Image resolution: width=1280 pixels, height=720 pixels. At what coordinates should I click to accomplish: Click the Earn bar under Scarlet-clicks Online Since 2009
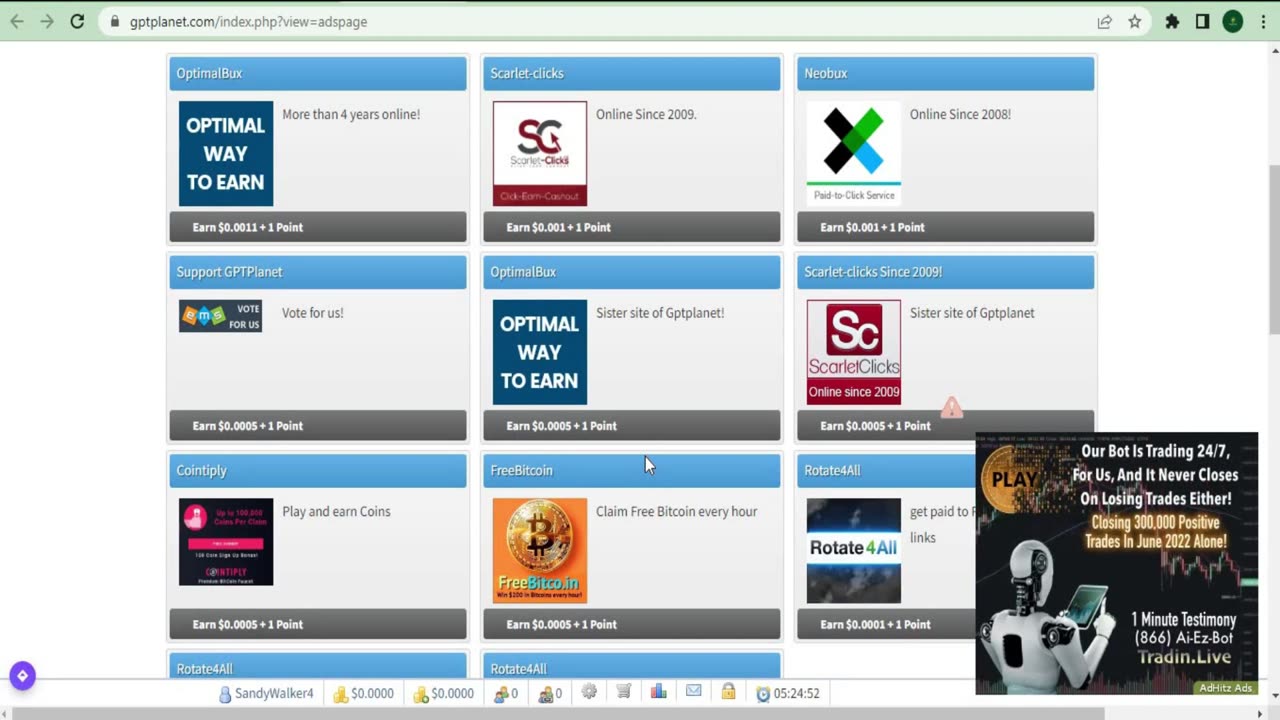click(632, 227)
